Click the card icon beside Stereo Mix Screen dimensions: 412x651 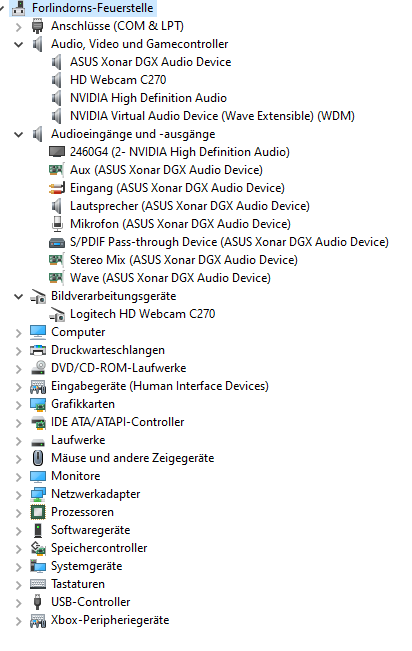tap(56, 260)
